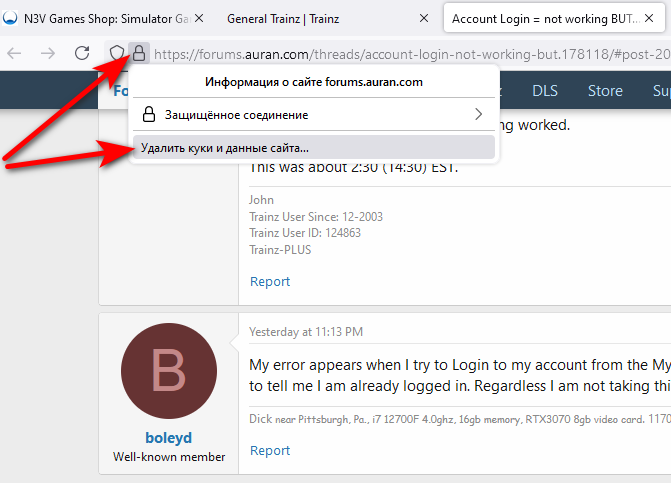Image resolution: width=671 pixels, height=483 pixels.
Task: Expand the Защищённое соединение details
Action: 314,114
